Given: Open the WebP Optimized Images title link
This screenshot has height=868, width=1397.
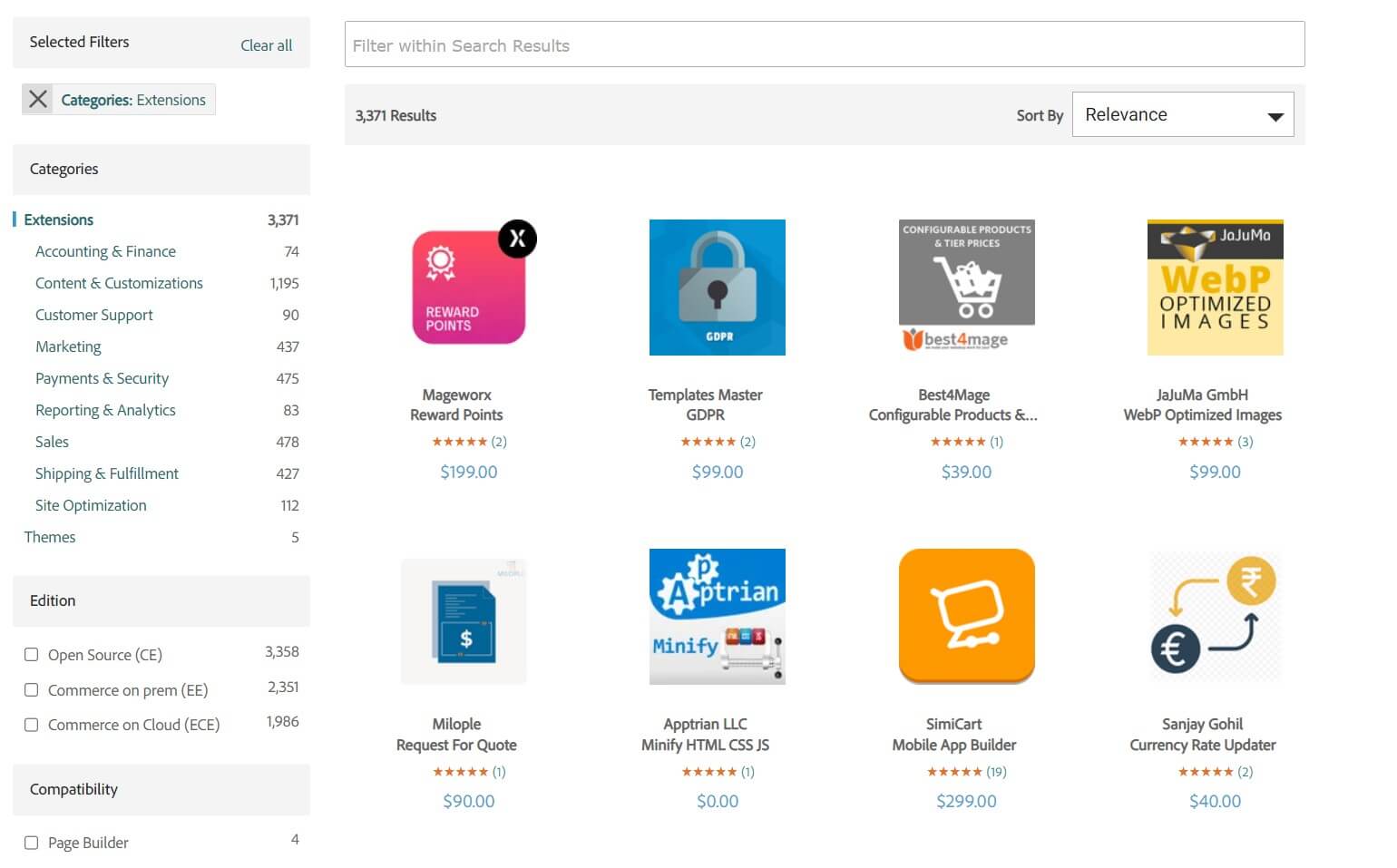Looking at the screenshot, I should point(1203,414).
